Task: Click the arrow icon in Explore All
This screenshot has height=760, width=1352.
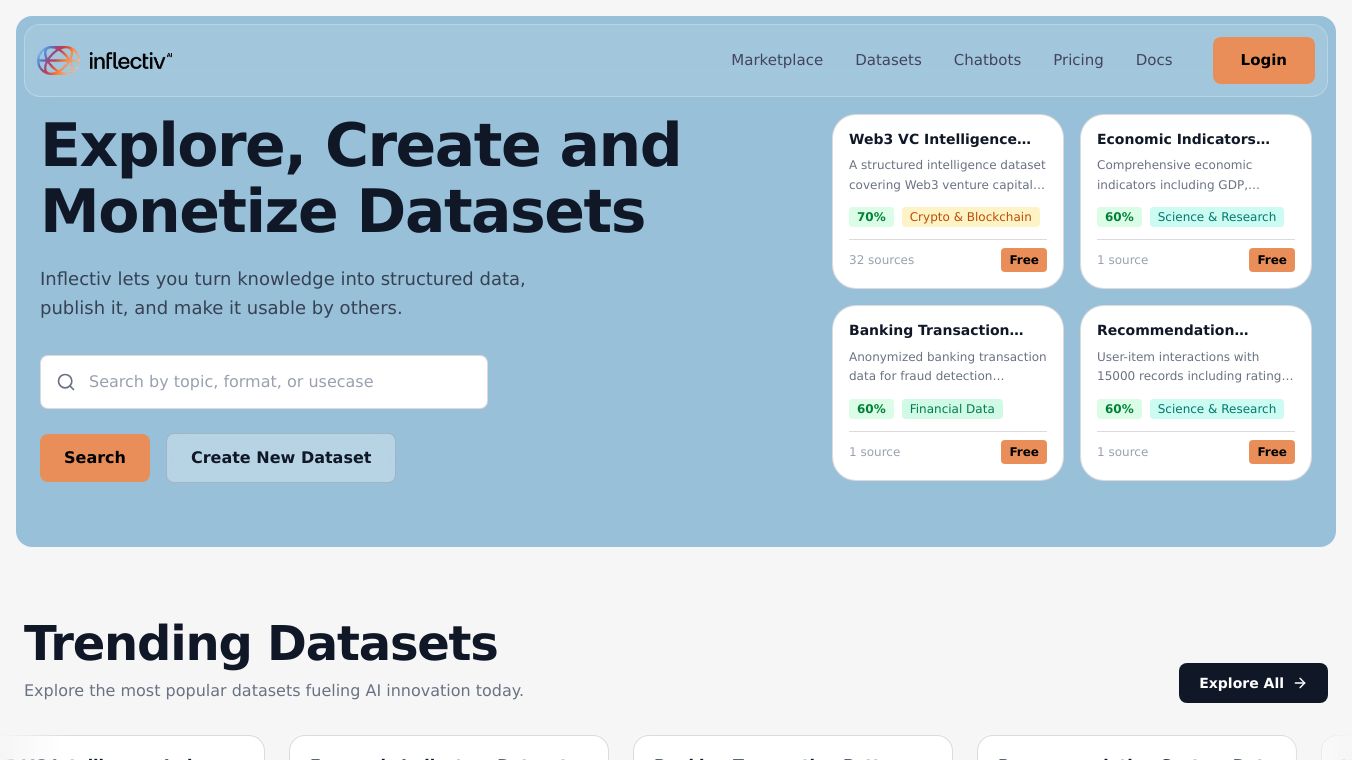Action: click(1300, 683)
